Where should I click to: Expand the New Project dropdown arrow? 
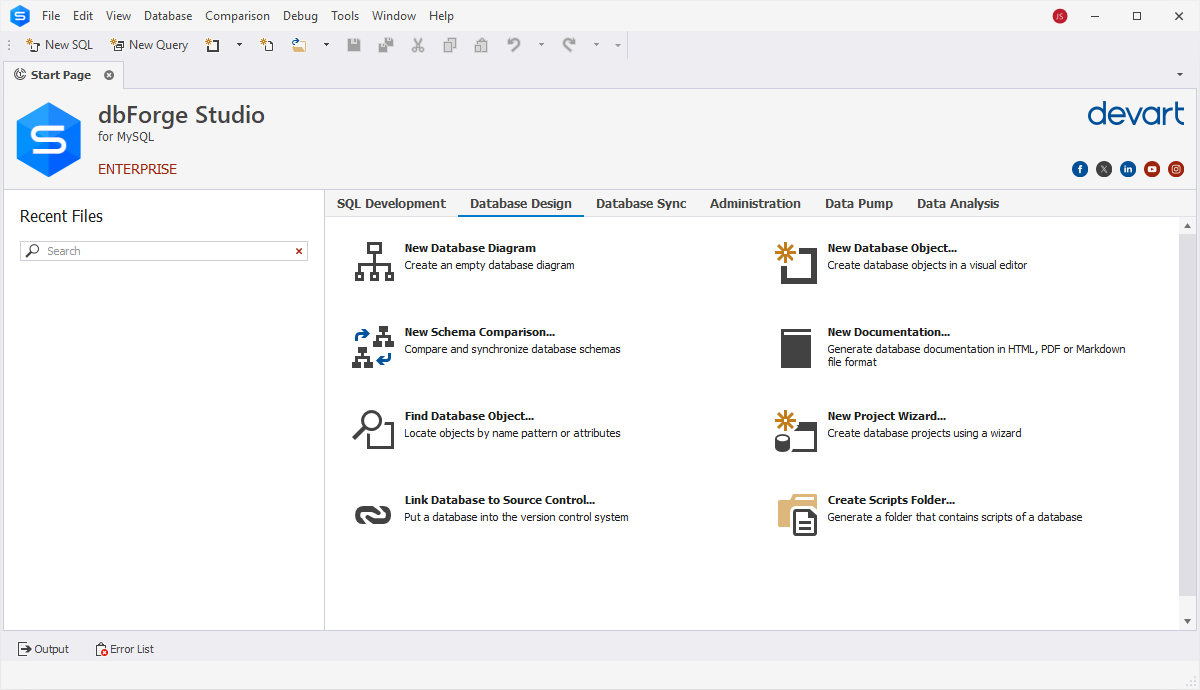point(239,45)
